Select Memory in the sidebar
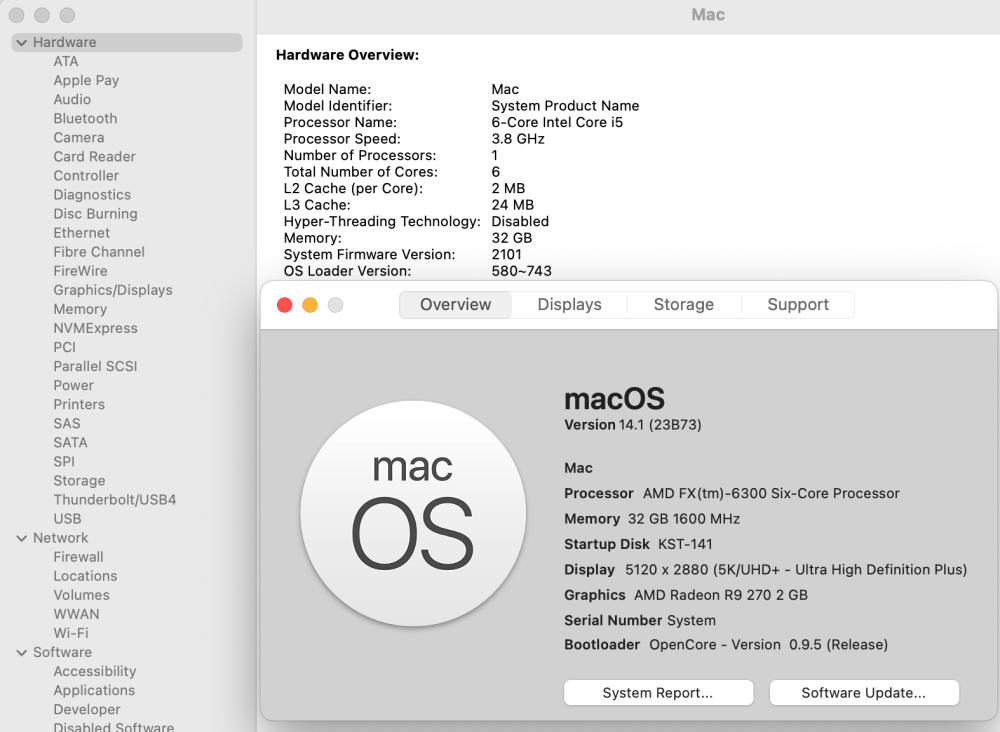This screenshot has height=732, width=1000. (80, 309)
